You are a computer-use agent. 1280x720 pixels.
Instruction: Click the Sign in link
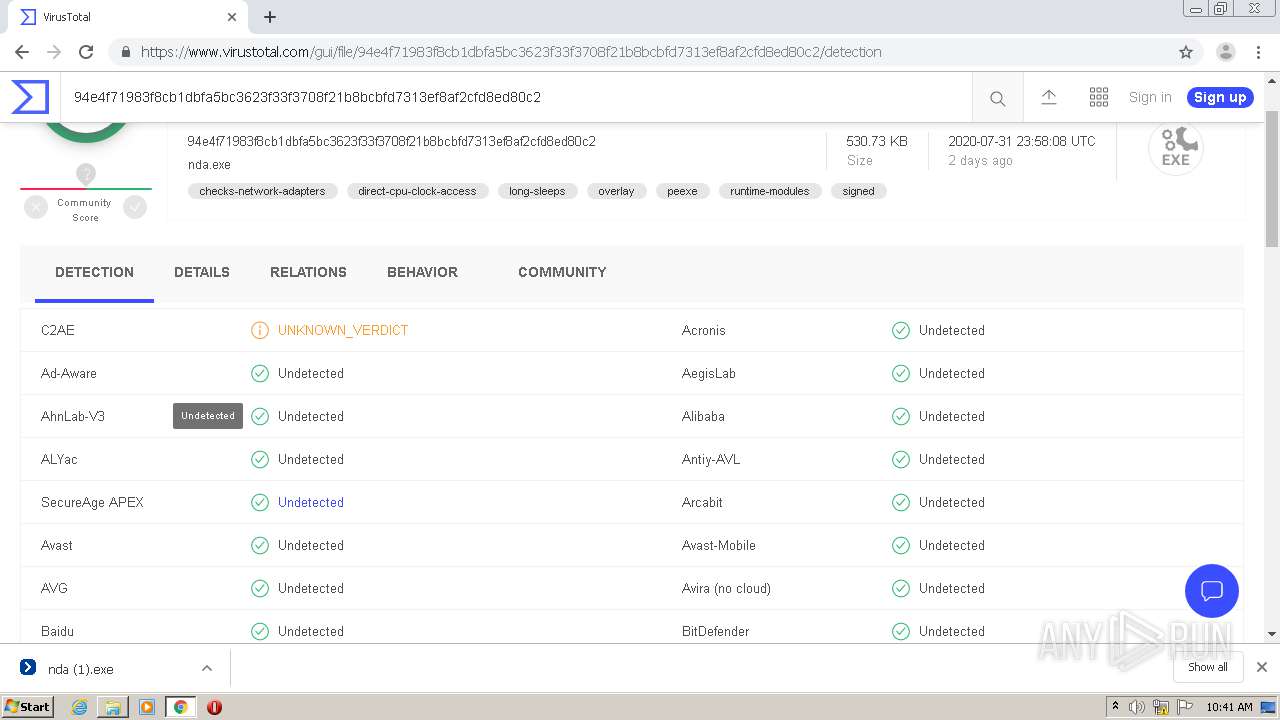(1150, 97)
